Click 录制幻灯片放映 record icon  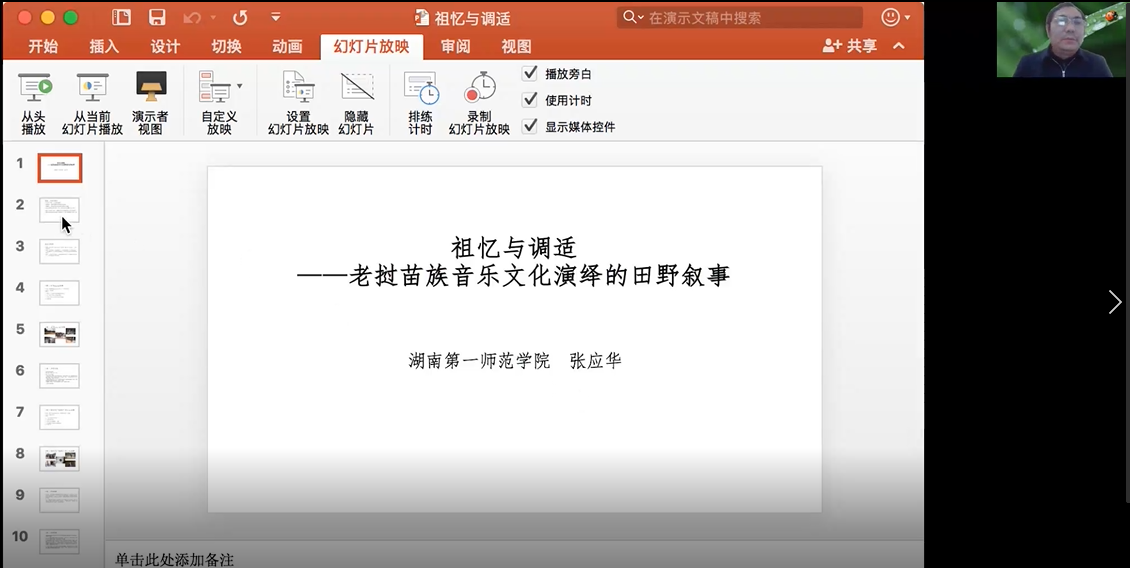point(479,89)
